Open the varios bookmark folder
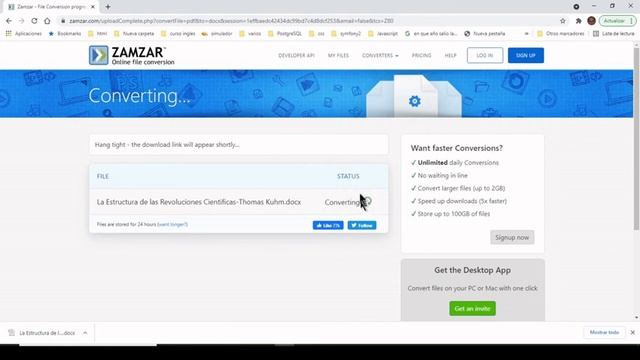This screenshot has height=360, width=640. 250,33
